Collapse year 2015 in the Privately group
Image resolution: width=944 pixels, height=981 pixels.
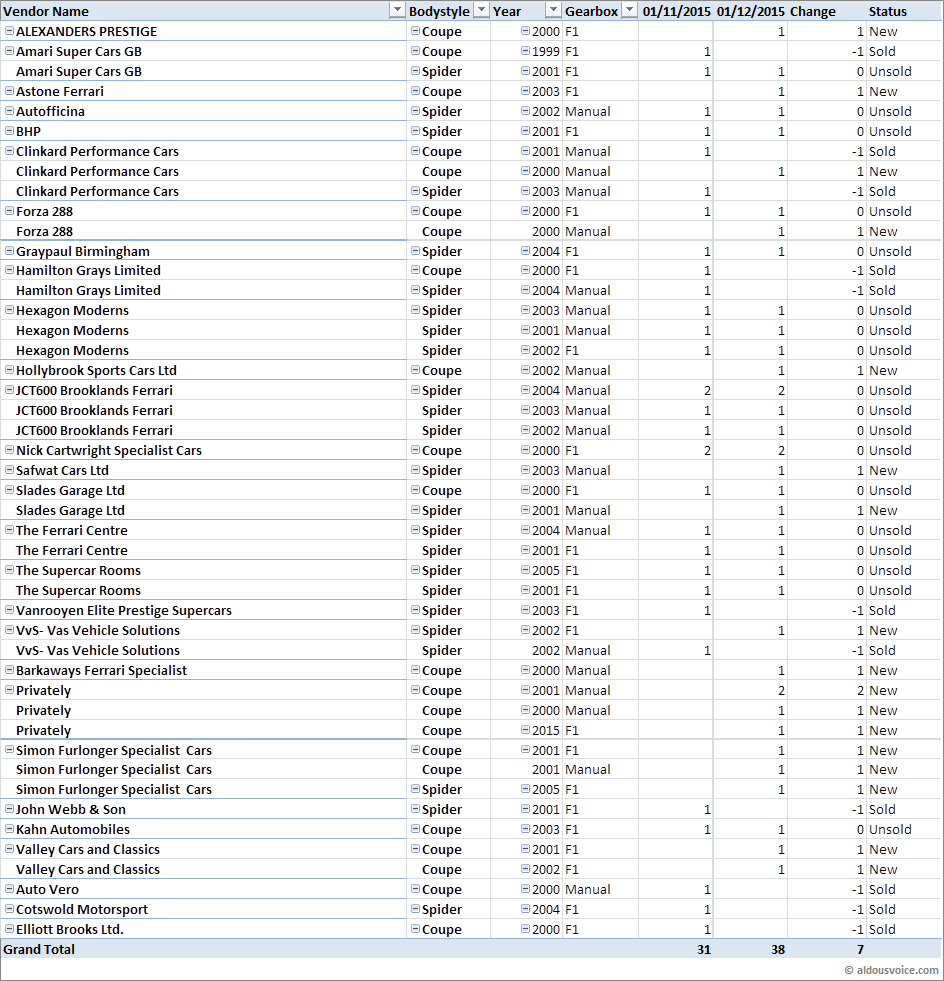pyautogui.click(x=525, y=730)
